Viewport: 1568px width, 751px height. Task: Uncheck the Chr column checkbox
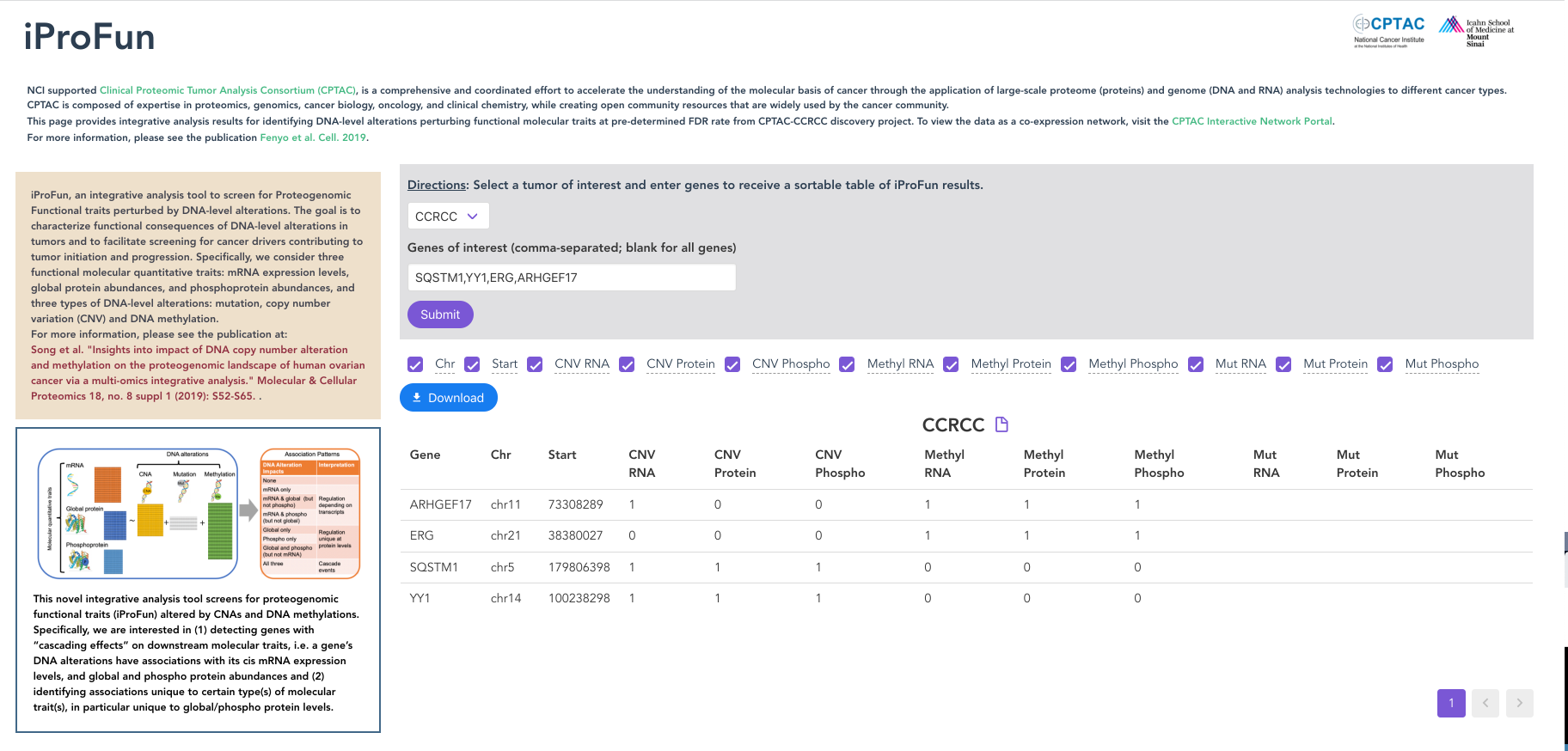415,364
